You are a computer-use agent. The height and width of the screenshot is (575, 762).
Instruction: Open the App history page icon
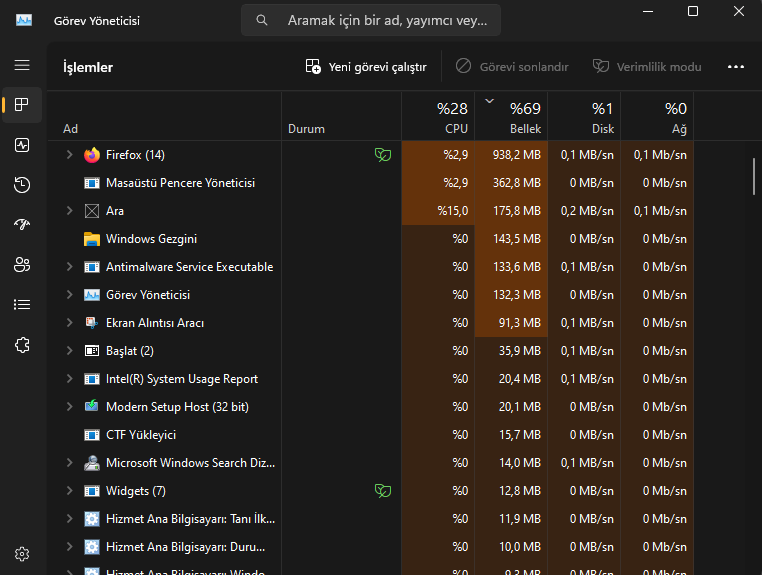pyautogui.click(x=22, y=185)
